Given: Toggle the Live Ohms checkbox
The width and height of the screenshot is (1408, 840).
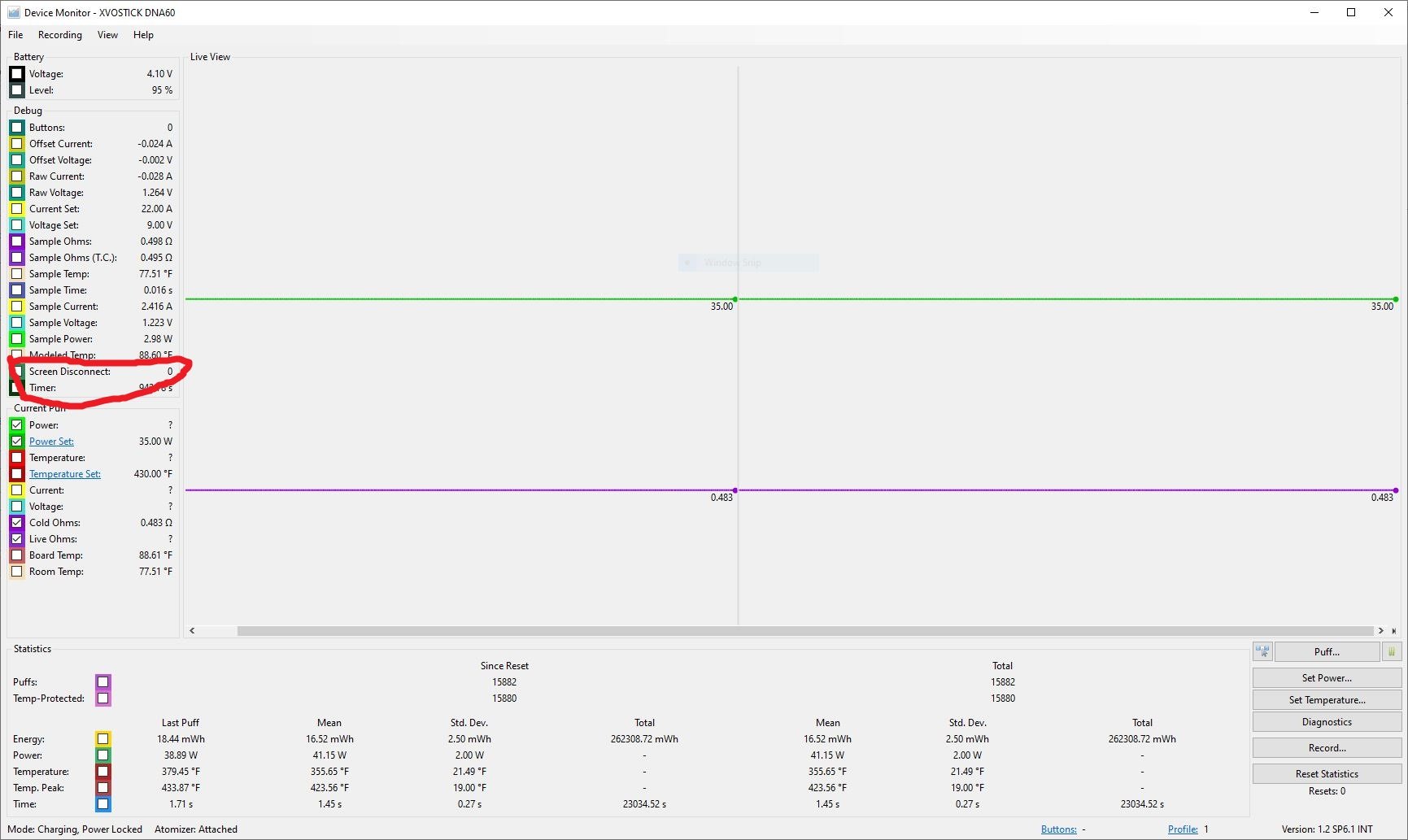Looking at the screenshot, I should 16,539.
